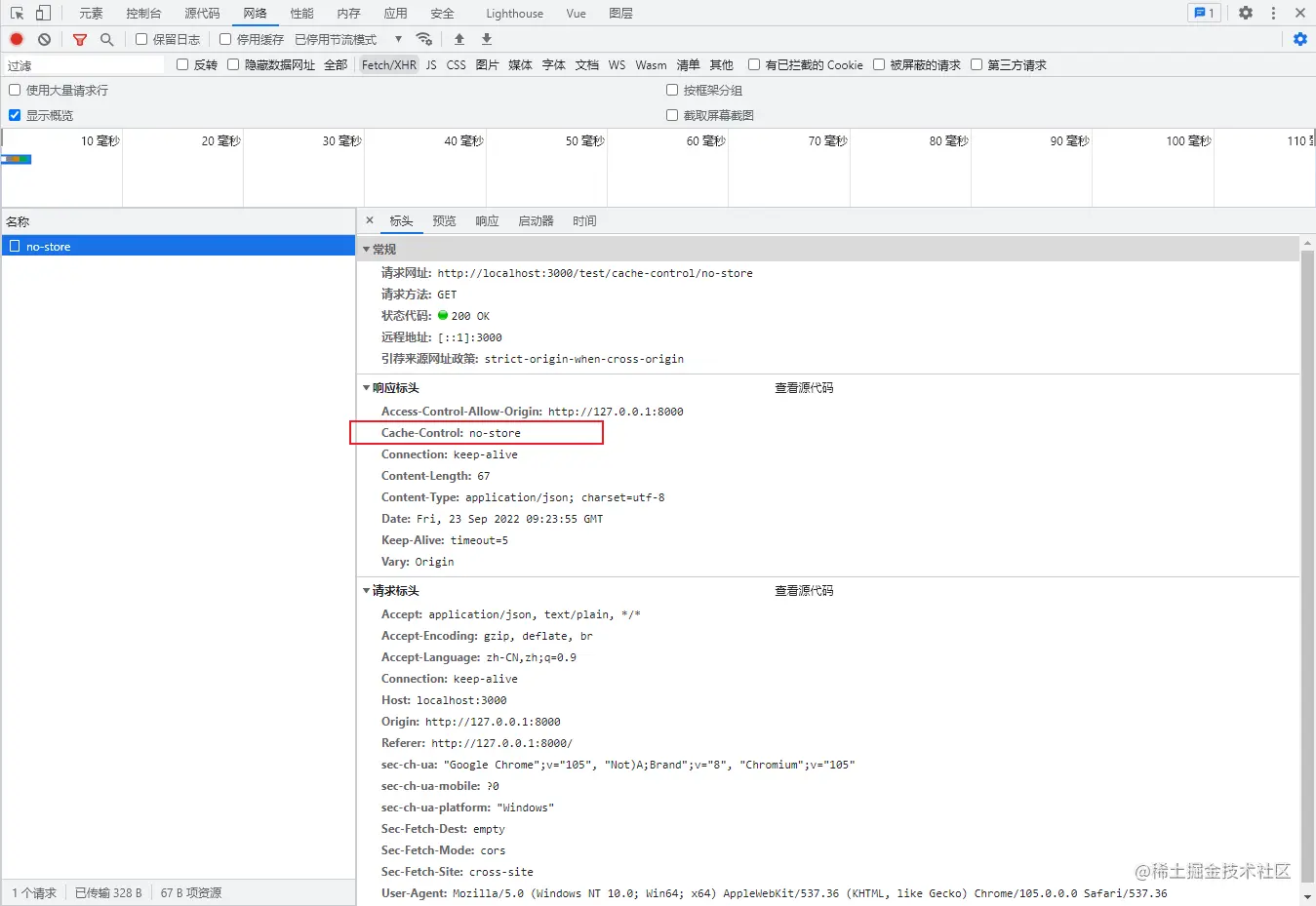Click the 过滤 filter input field
1316x906 pixels.
tap(84, 65)
